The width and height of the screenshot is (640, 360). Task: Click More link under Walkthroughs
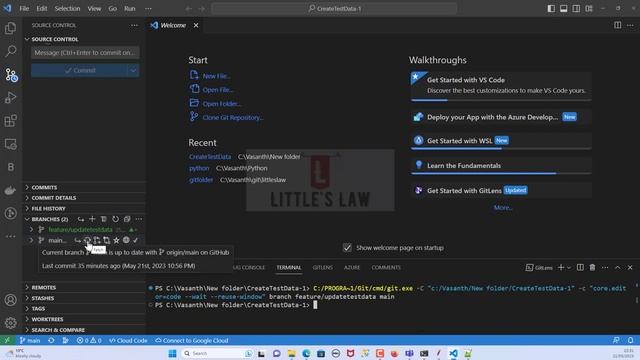click(502, 208)
